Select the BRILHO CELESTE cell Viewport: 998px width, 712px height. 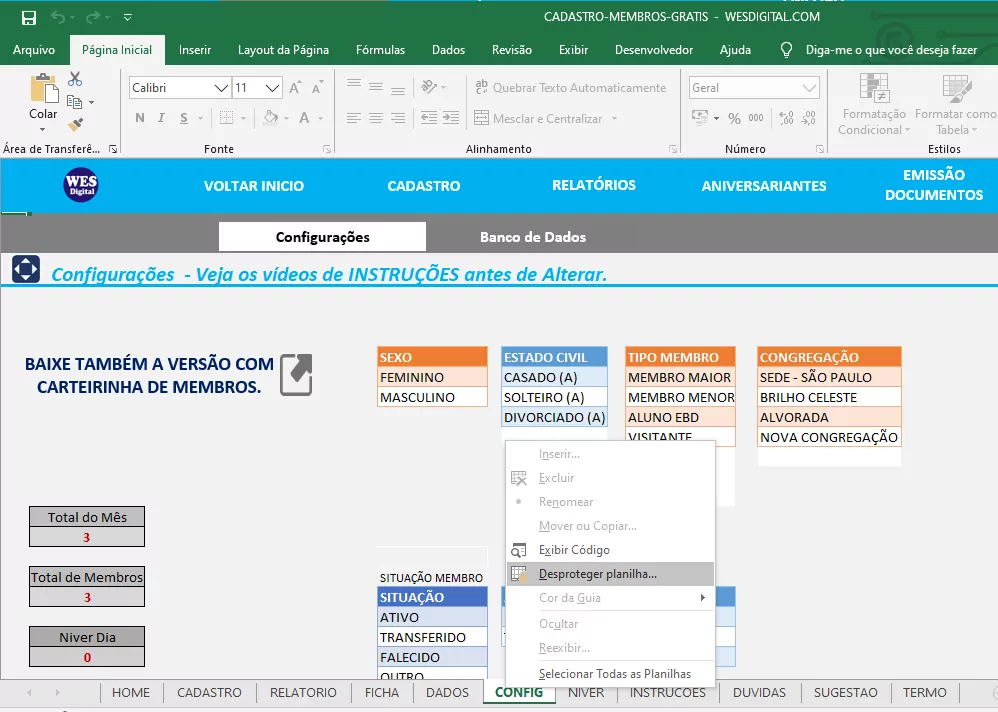tap(829, 397)
